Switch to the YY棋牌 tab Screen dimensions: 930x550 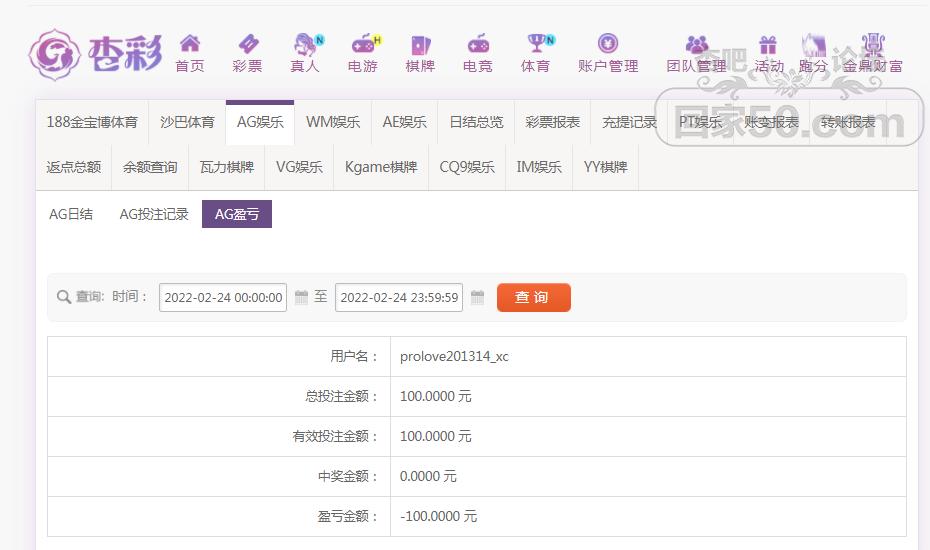606,167
